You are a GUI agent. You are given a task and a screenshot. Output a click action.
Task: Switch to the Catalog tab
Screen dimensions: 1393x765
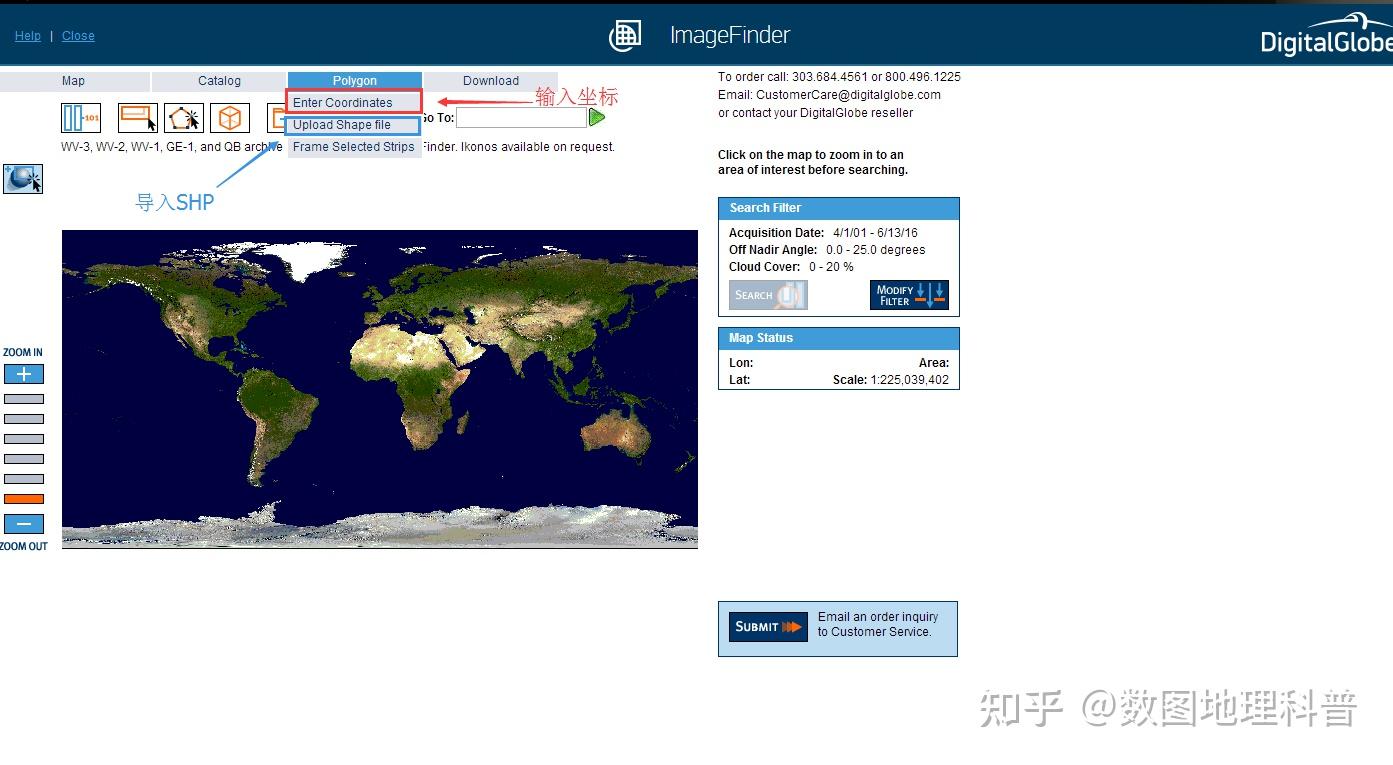(219, 80)
